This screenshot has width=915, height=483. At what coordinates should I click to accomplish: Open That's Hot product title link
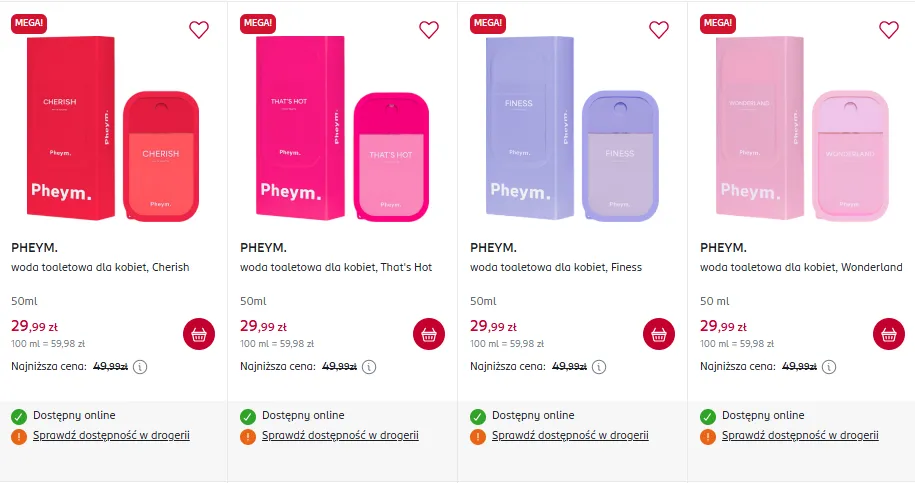(336, 268)
